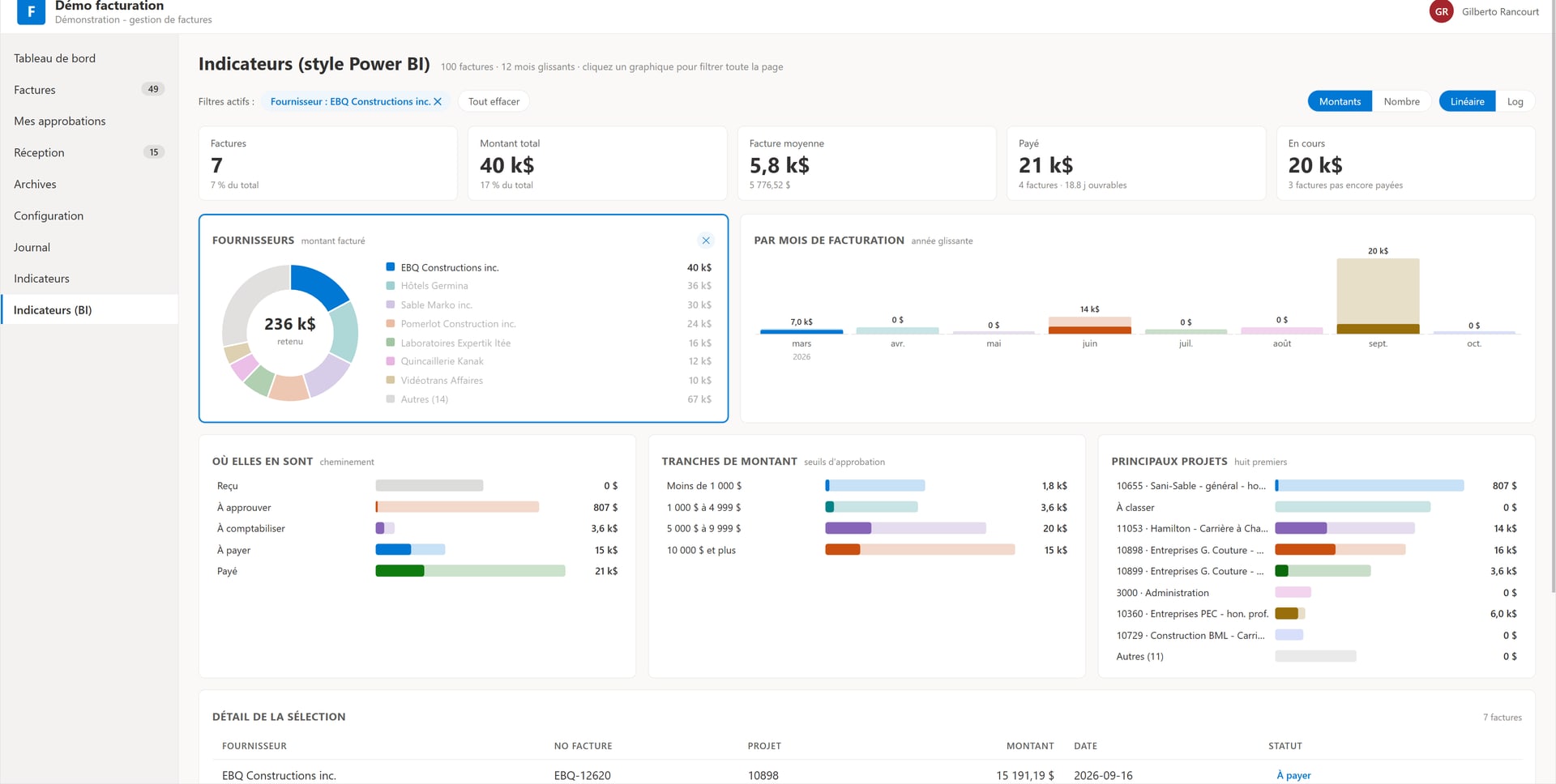1556x784 pixels.
Task: Open the Archives section
Action: pos(89,184)
